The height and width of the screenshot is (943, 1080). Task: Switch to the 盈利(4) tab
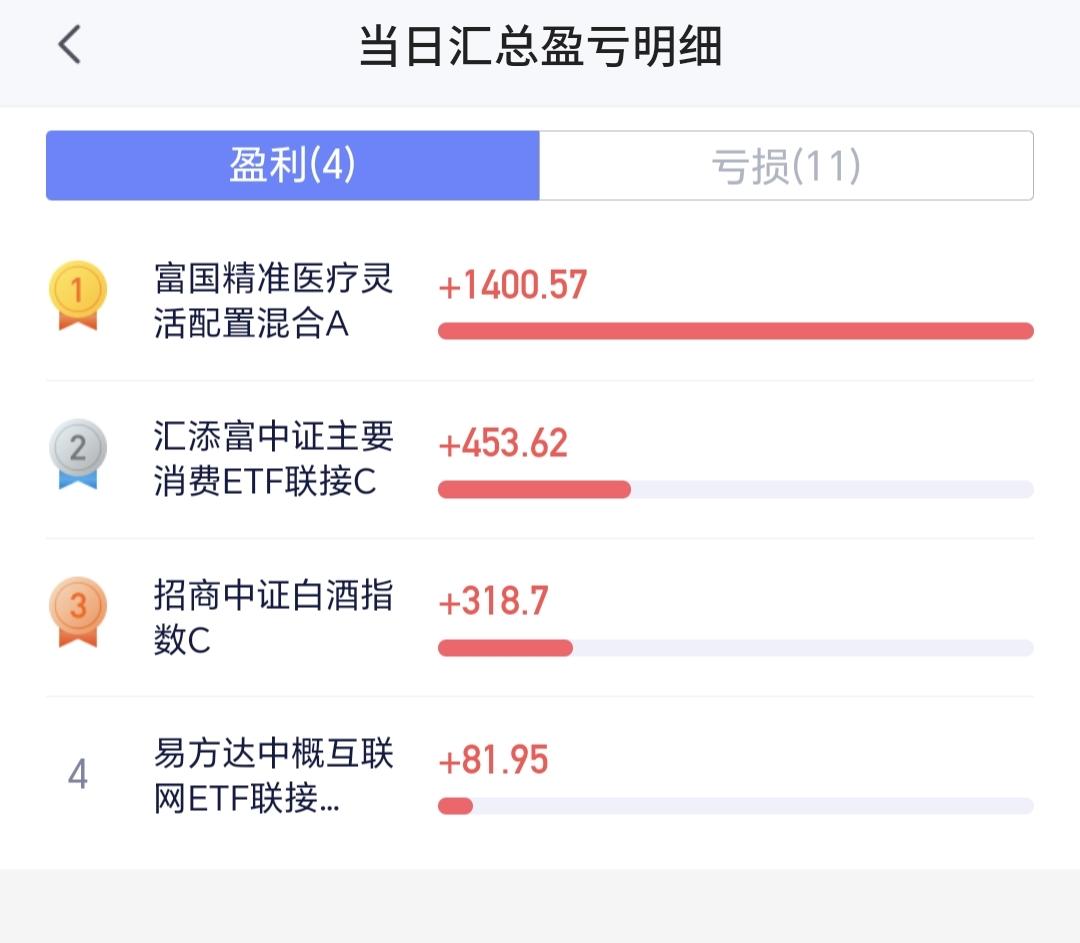292,166
